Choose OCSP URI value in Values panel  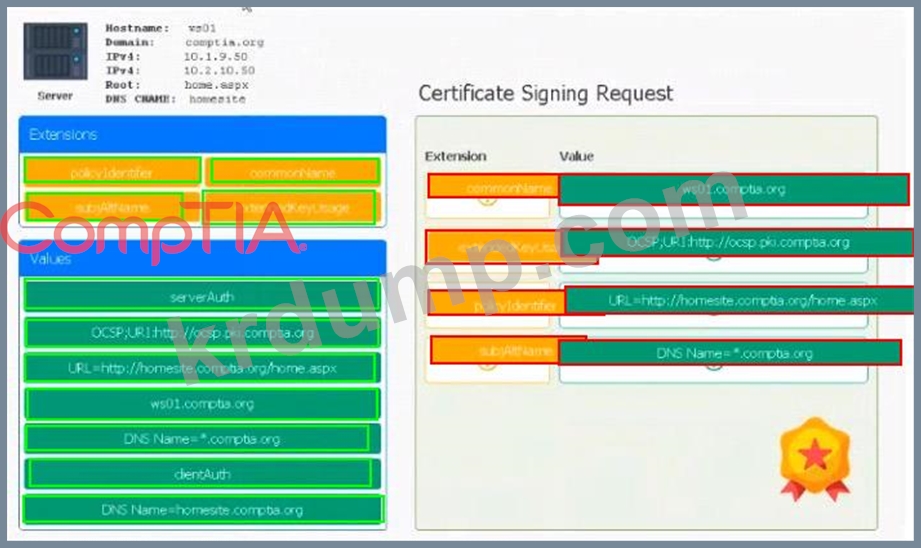[201, 332]
